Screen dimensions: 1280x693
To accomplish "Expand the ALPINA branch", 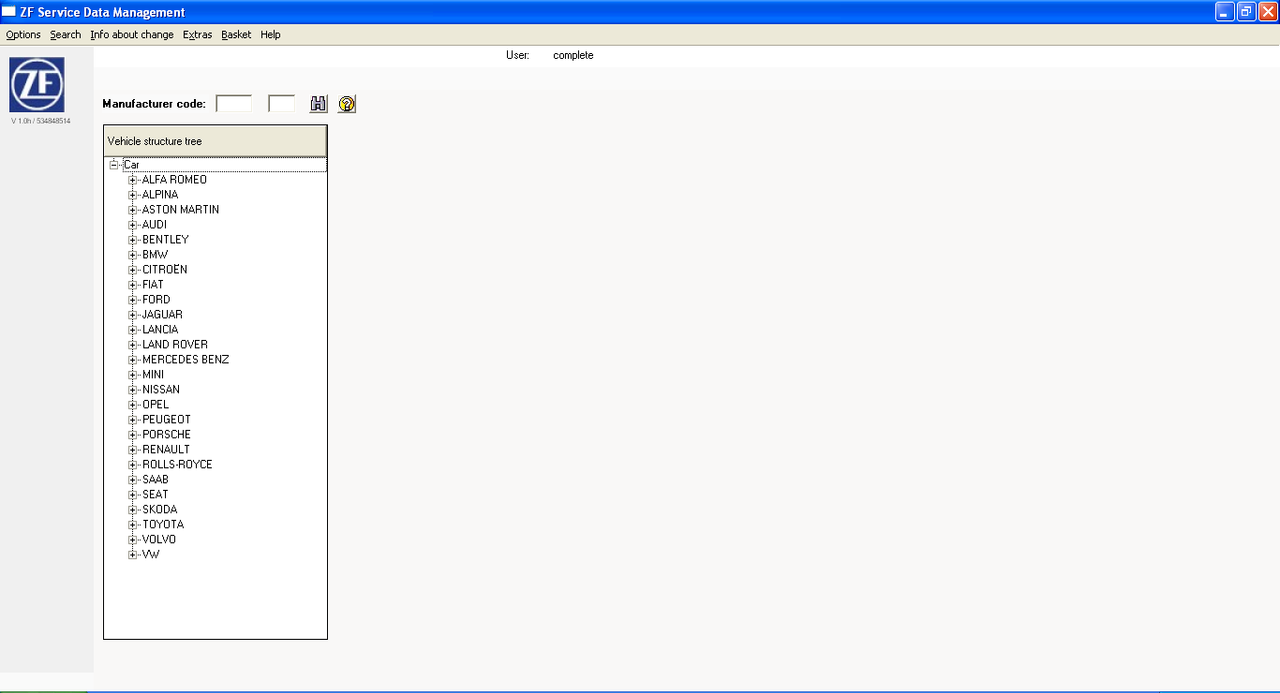I will click(133, 195).
